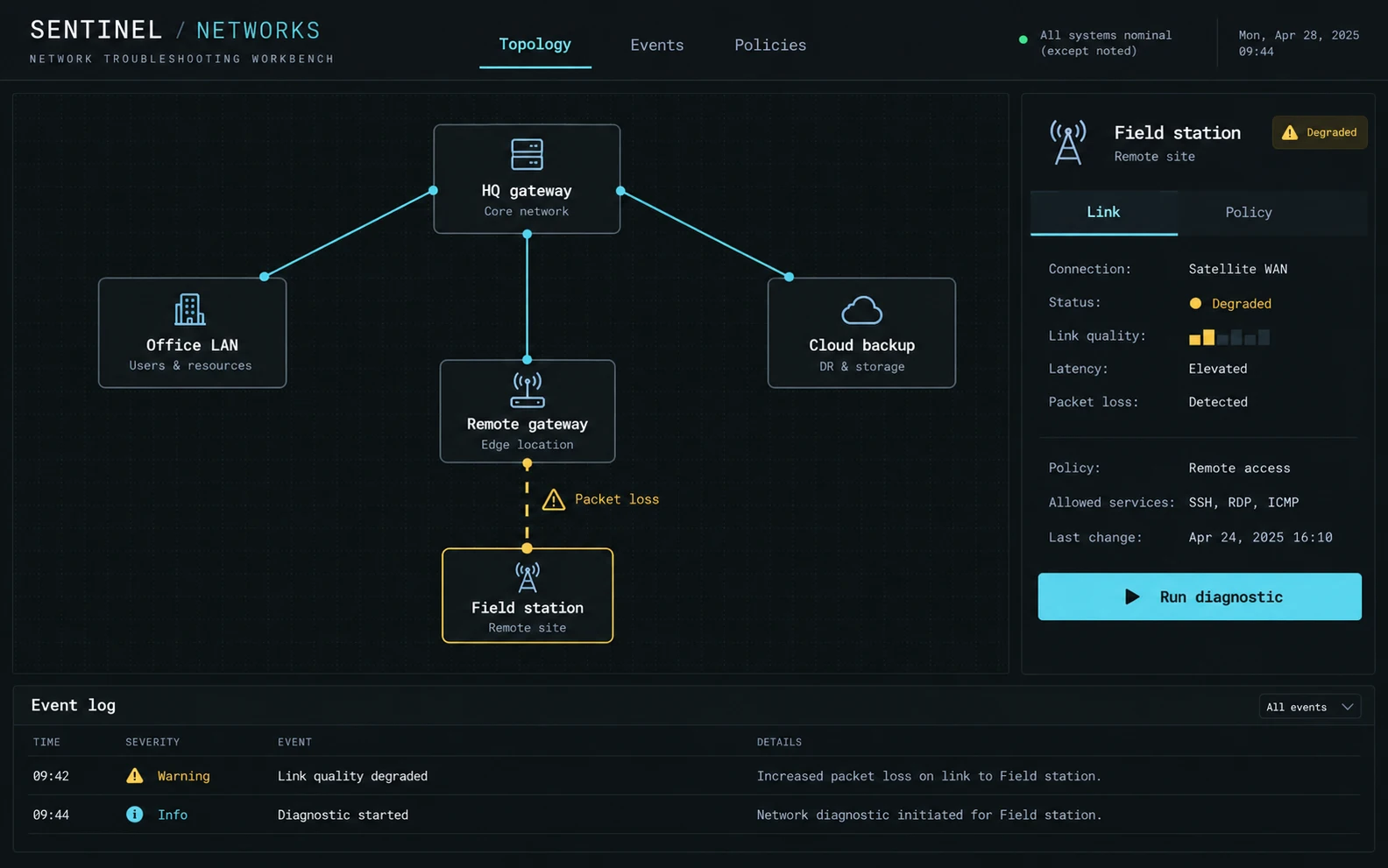Select the Policy tab in details panel

click(1248, 212)
